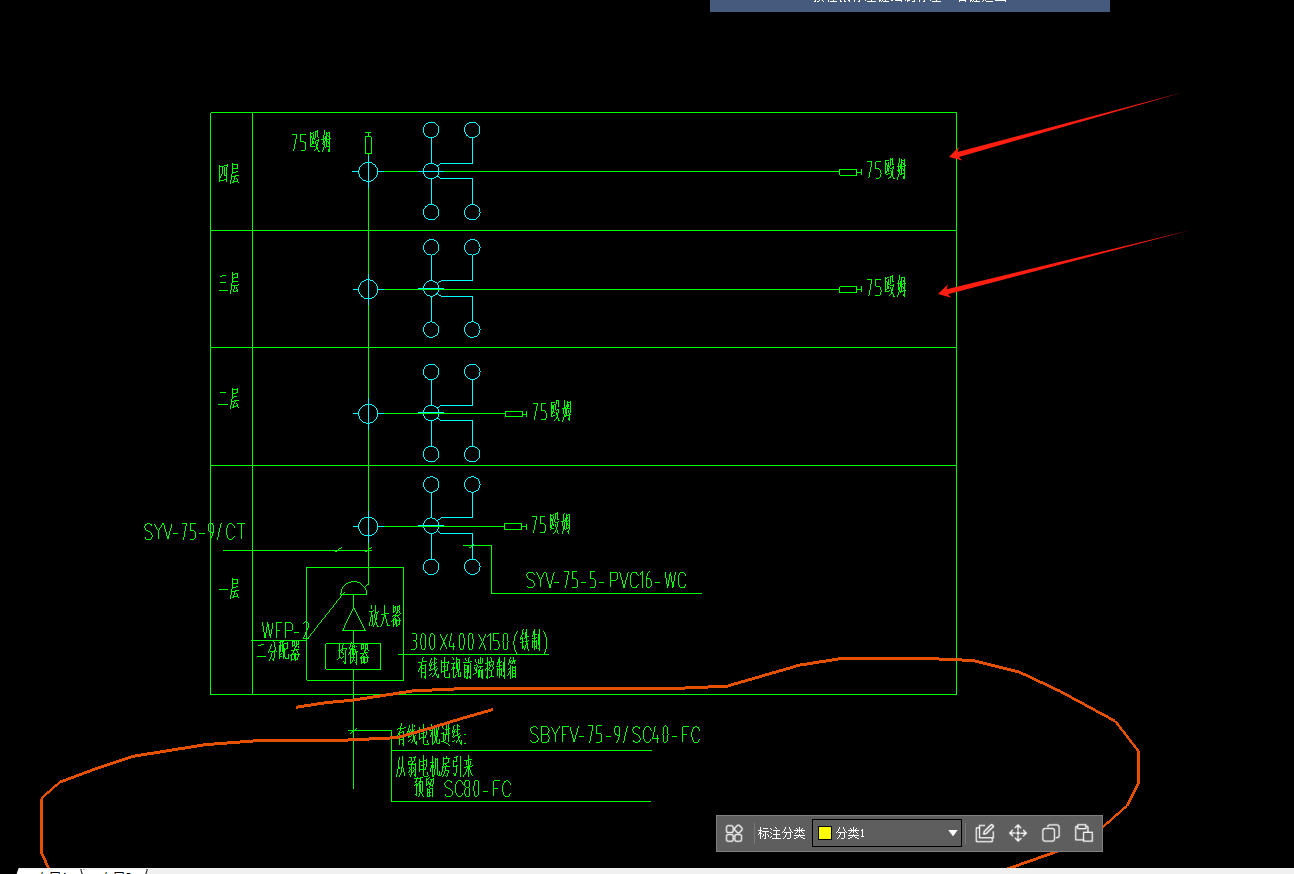1294x874 pixels.
Task: Click the SYV-75-9/CT cable label
Action: coord(194,532)
